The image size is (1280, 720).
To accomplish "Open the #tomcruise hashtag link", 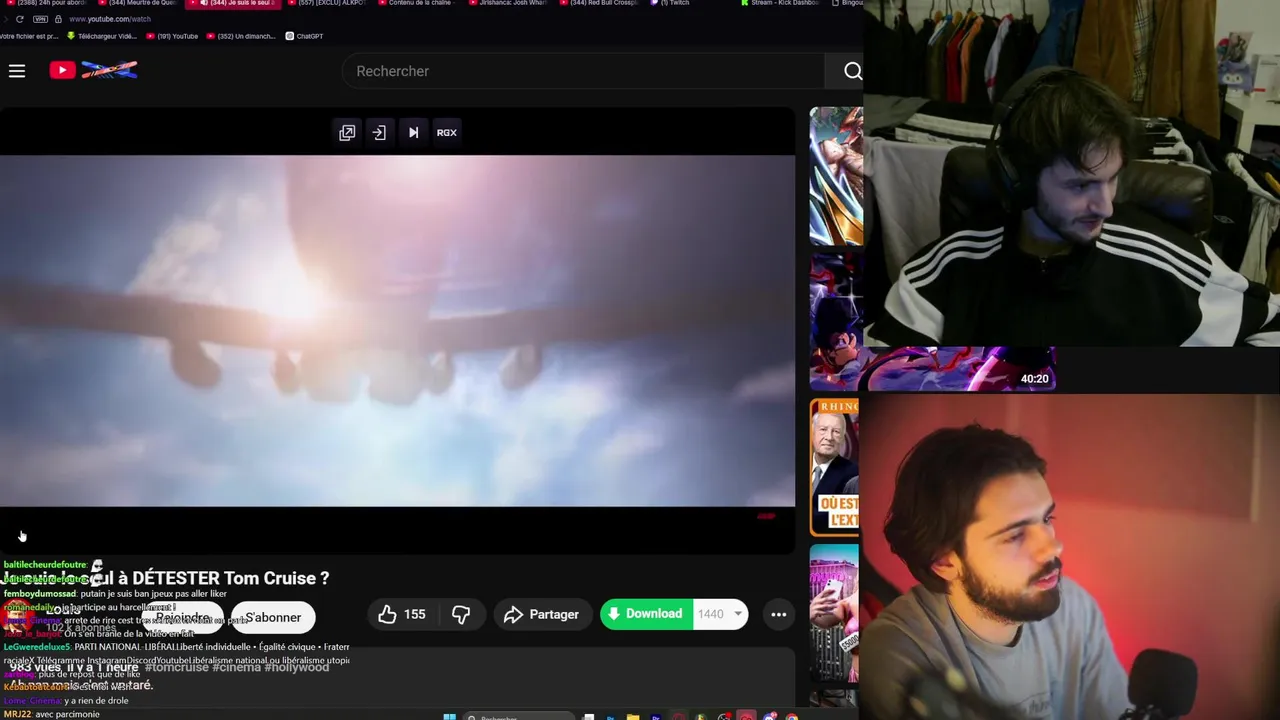I will pos(176,667).
